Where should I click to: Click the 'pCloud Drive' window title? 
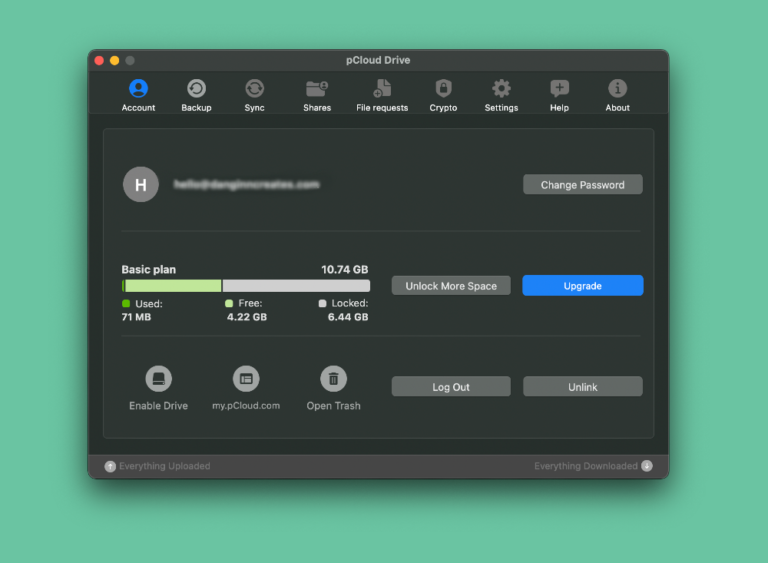point(378,60)
